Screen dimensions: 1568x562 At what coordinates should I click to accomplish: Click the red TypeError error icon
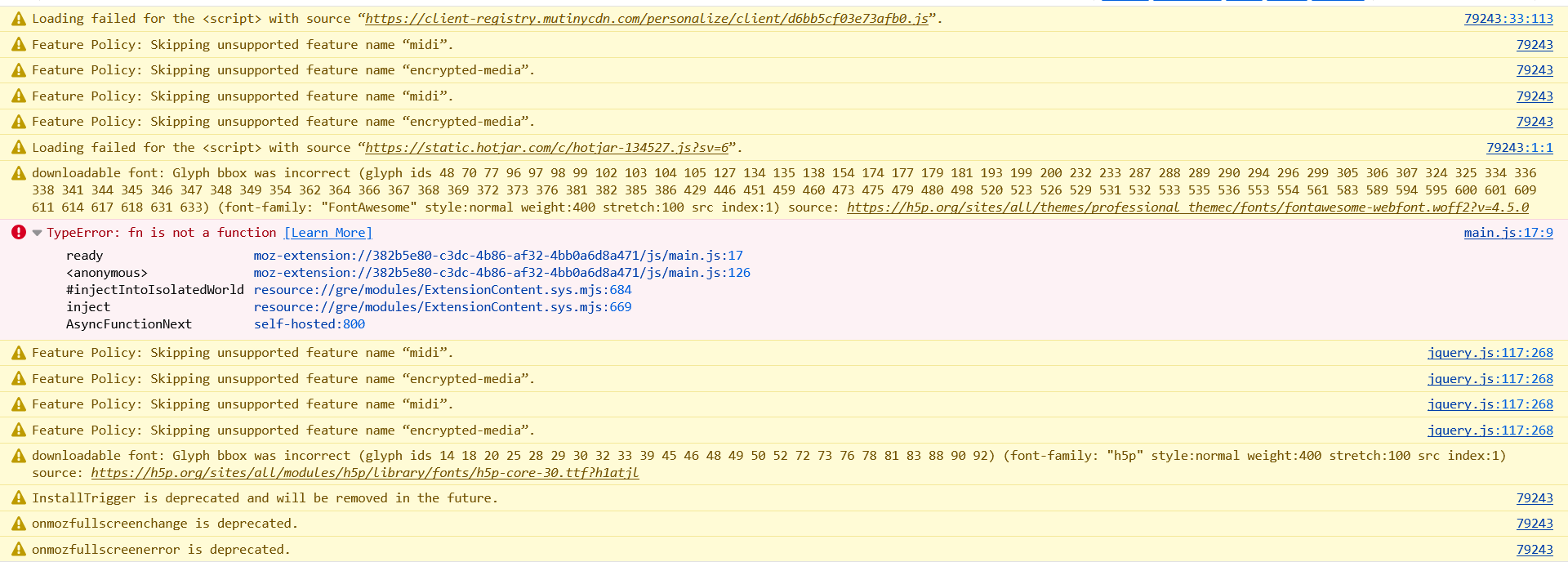(18, 232)
